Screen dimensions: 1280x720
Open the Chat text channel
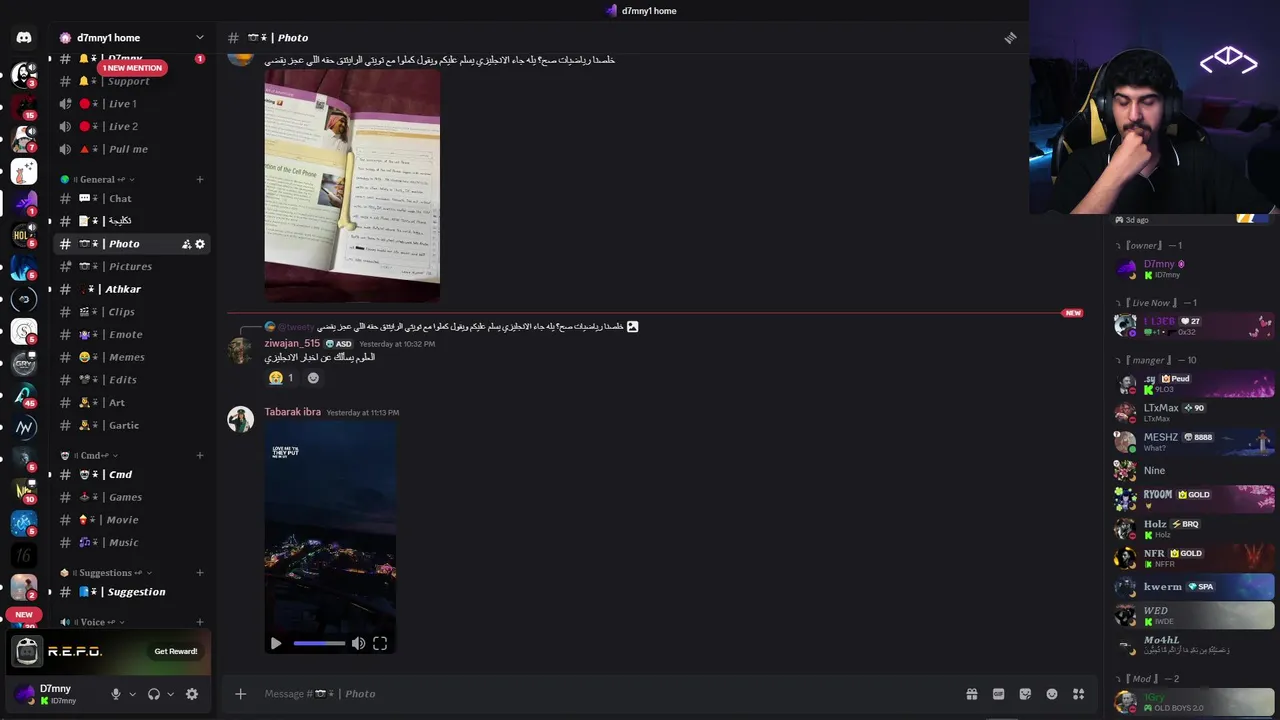pos(132,199)
